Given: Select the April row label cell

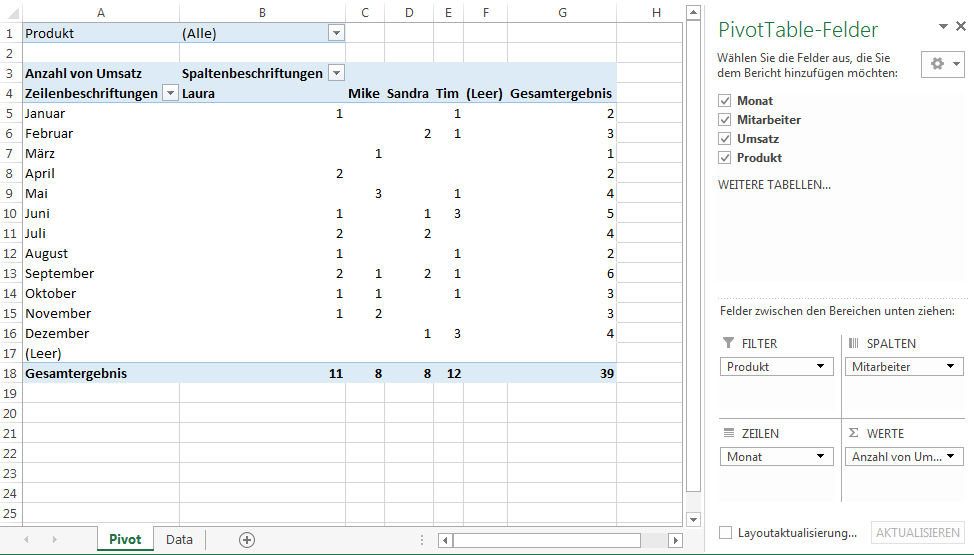Looking at the screenshot, I should click(x=101, y=173).
